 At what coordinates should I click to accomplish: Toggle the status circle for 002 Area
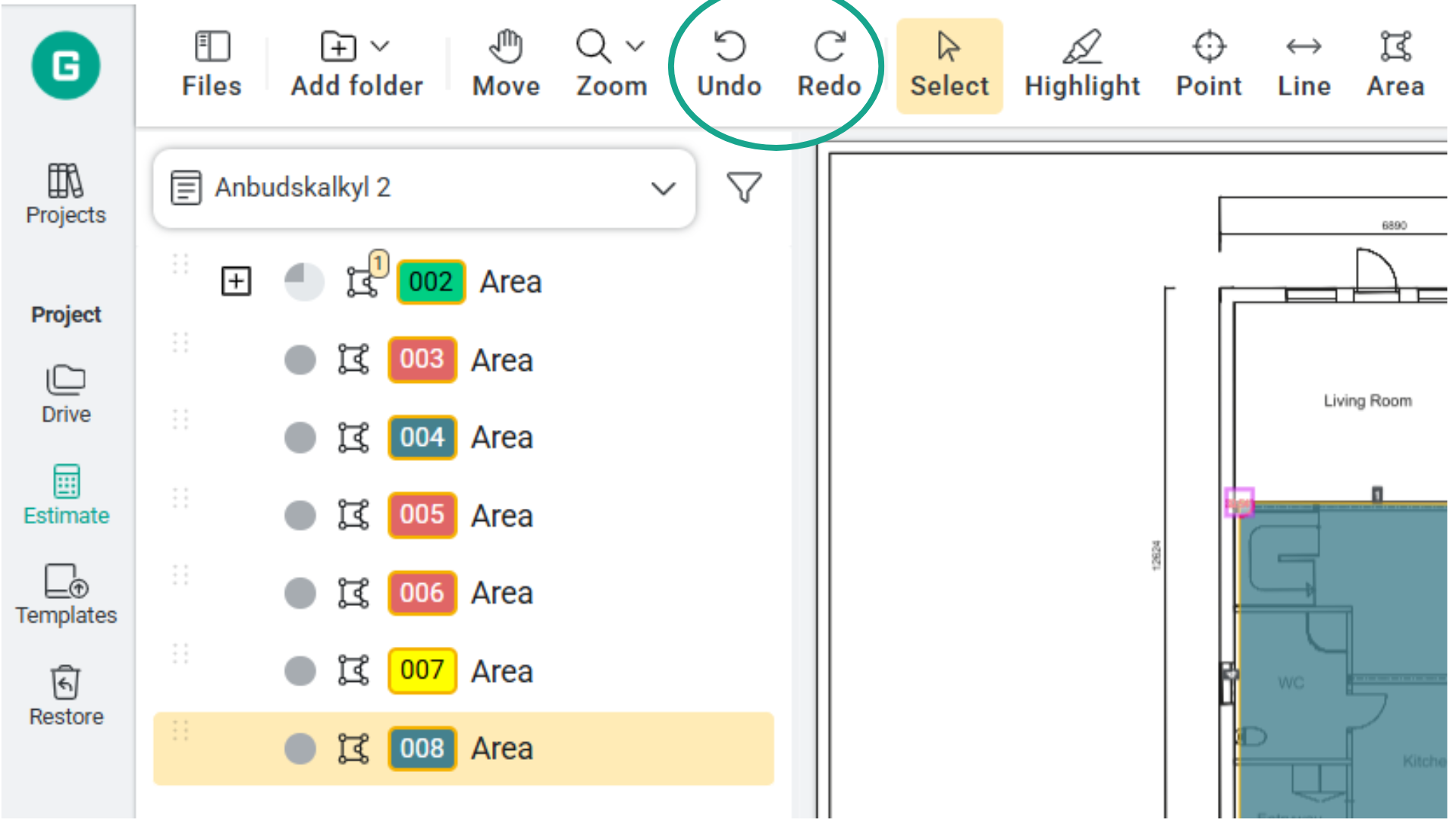pyautogui.click(x=304, y=282)
